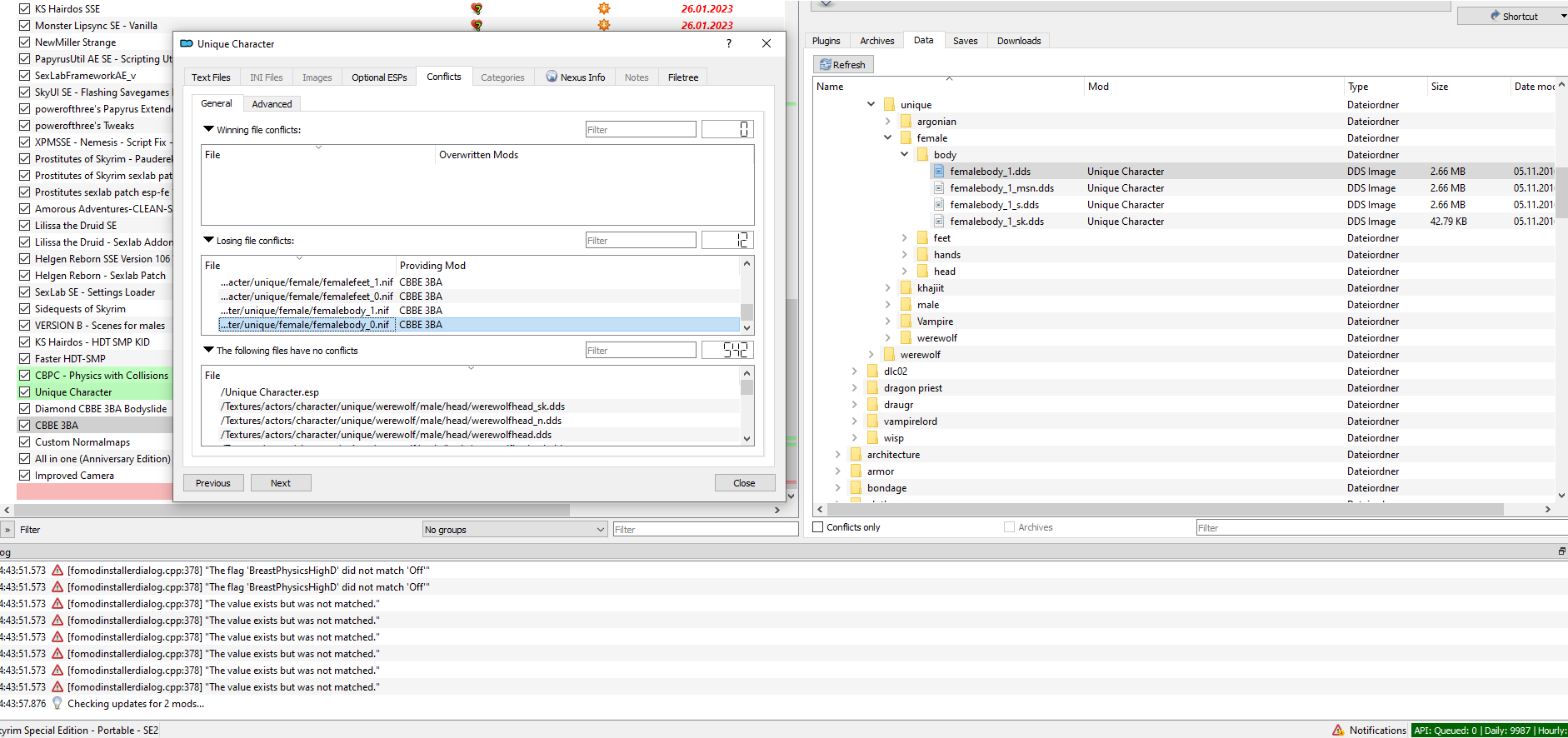Screen dimensions: 1568x738
Task: Open the Plugins tab in right pane
Action: pos(826,41)
